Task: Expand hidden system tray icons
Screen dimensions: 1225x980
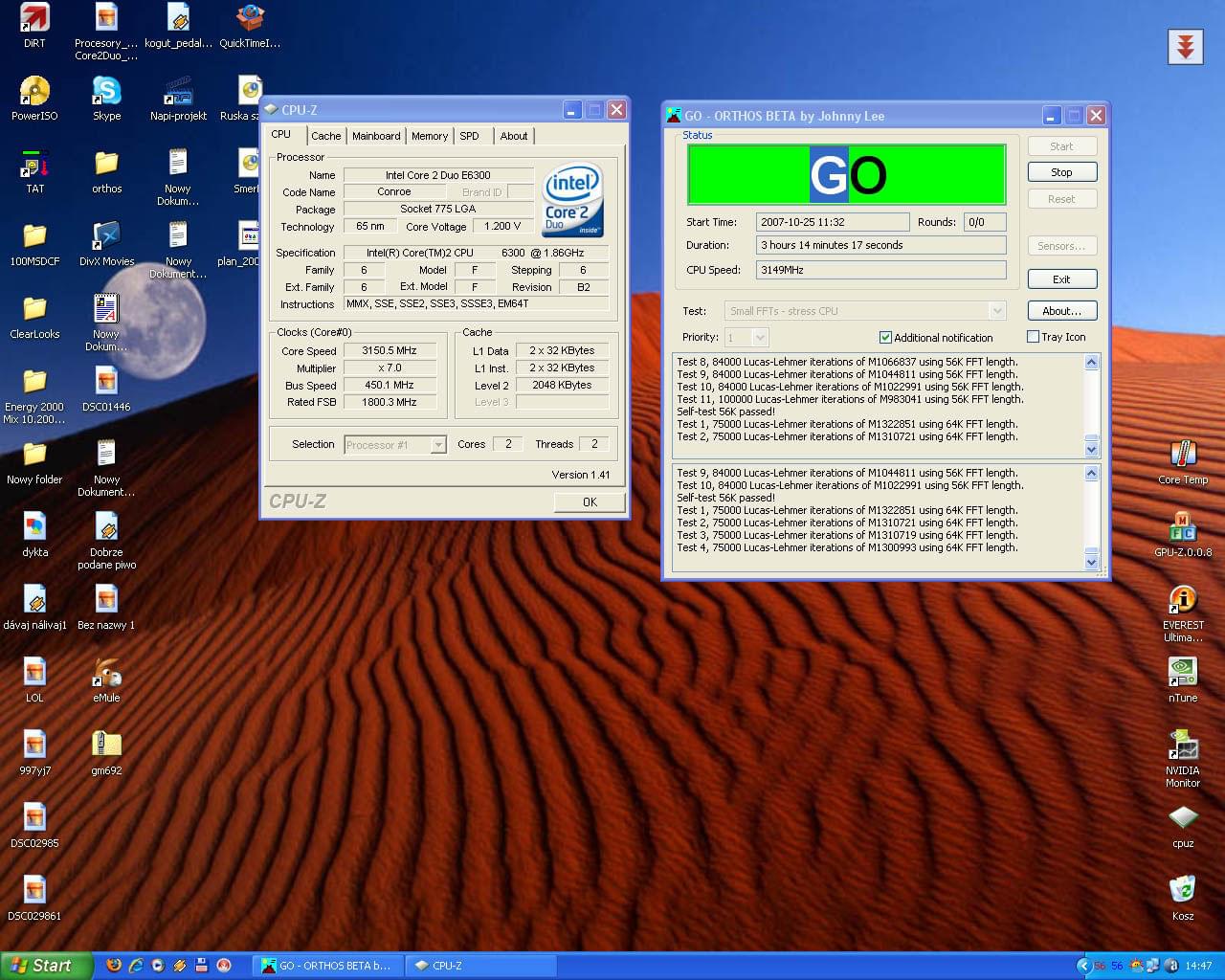Action: coord(1083,966)
